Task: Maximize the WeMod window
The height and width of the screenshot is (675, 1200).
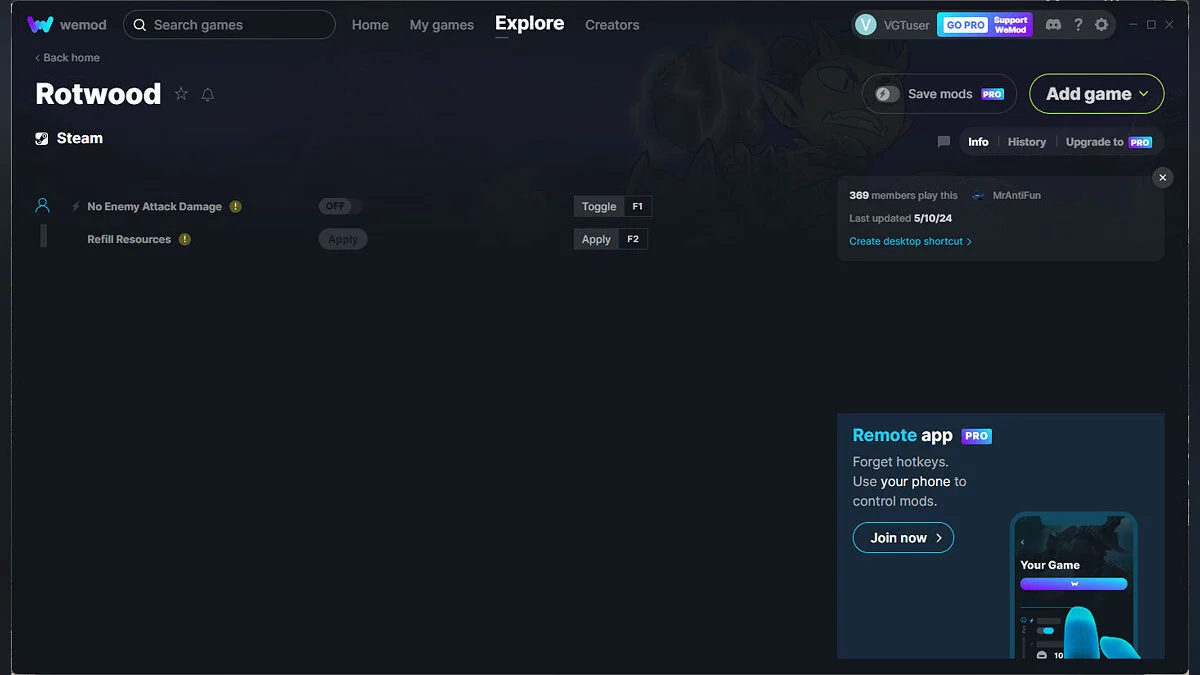Action: [x=1151, y=25]
